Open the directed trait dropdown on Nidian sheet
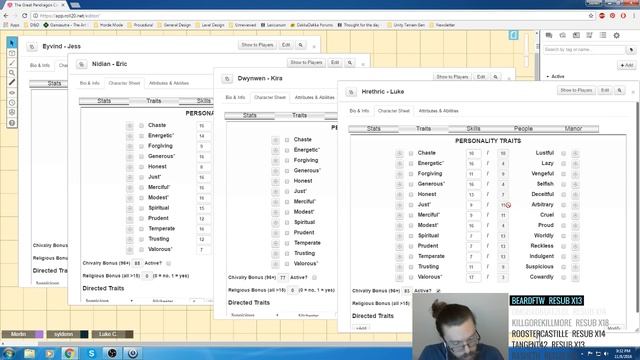This screenshot has height=360, width=640. pyautogui.click(x=109, y=301)
